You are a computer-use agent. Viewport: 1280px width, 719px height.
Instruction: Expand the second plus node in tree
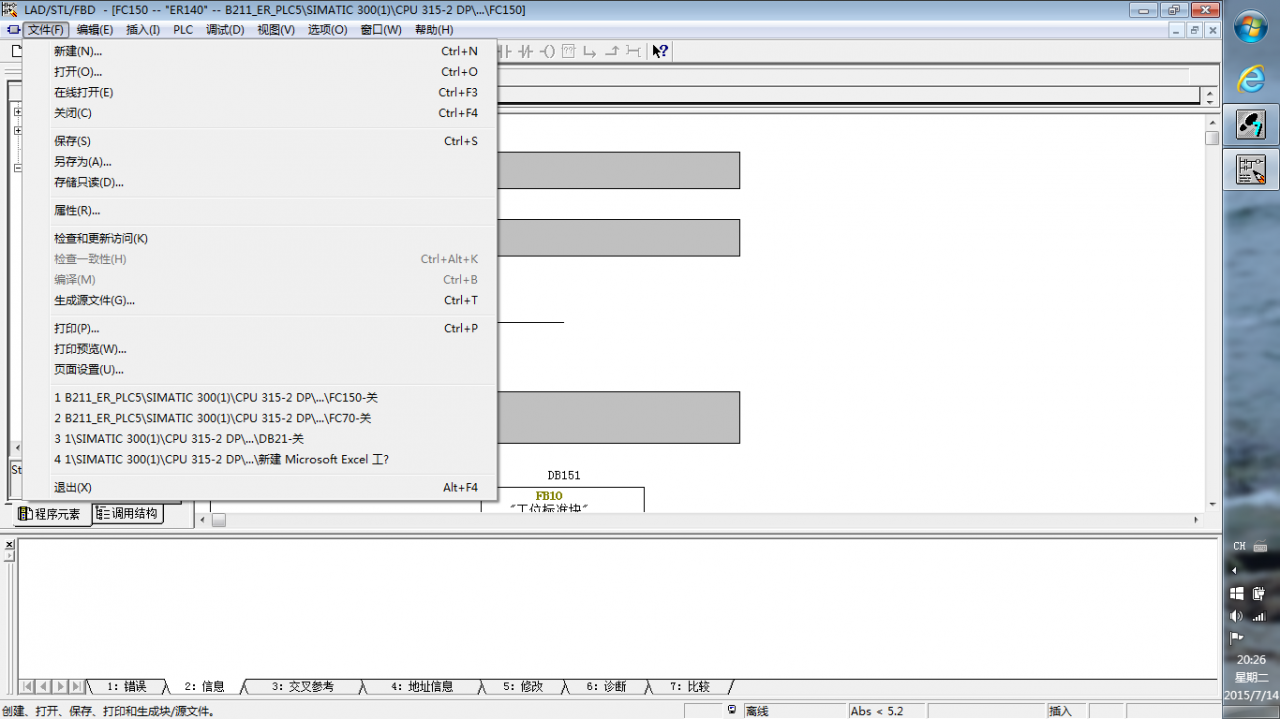click(x=17, y=130)
